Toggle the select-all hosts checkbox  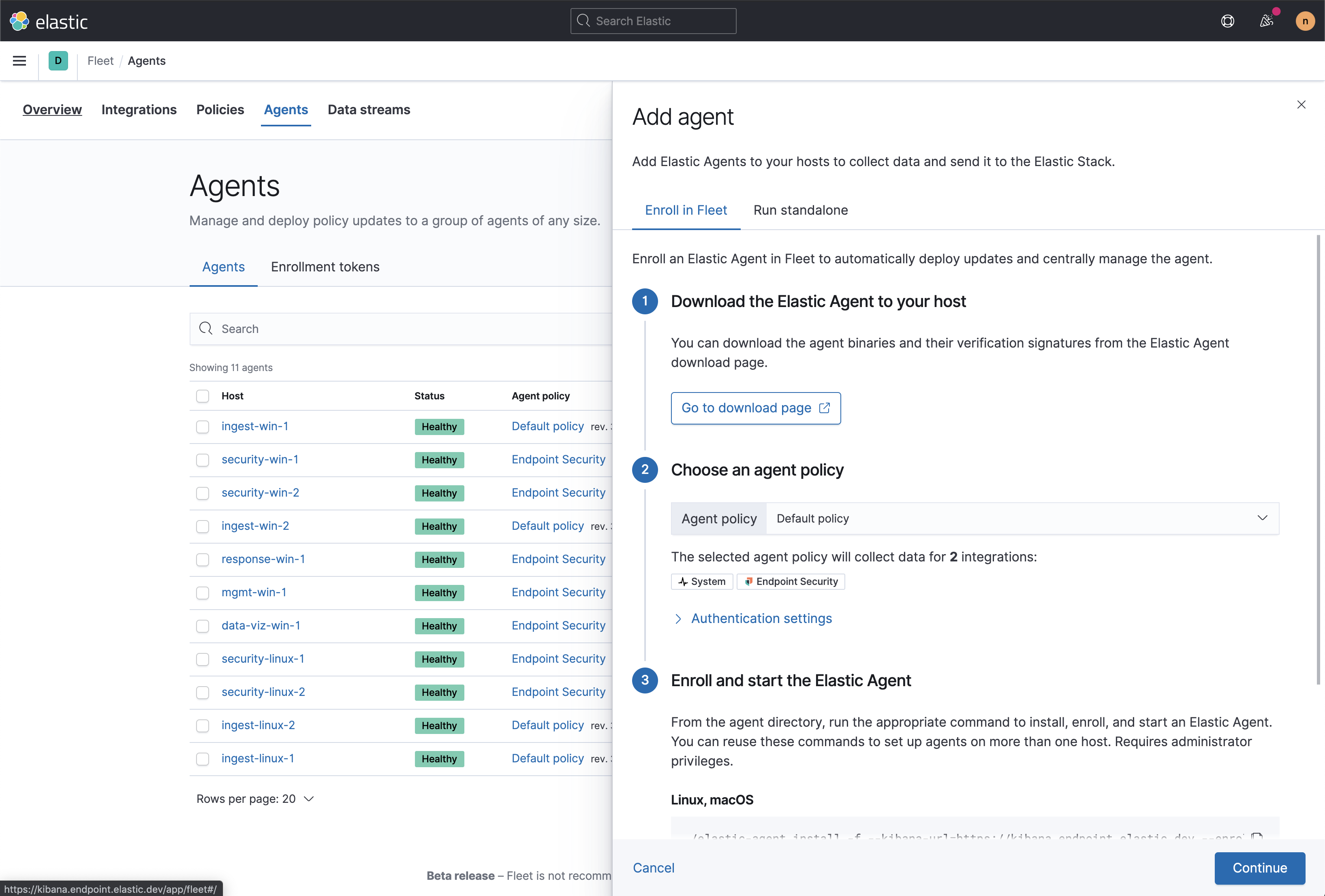click(x=203, y=396)
